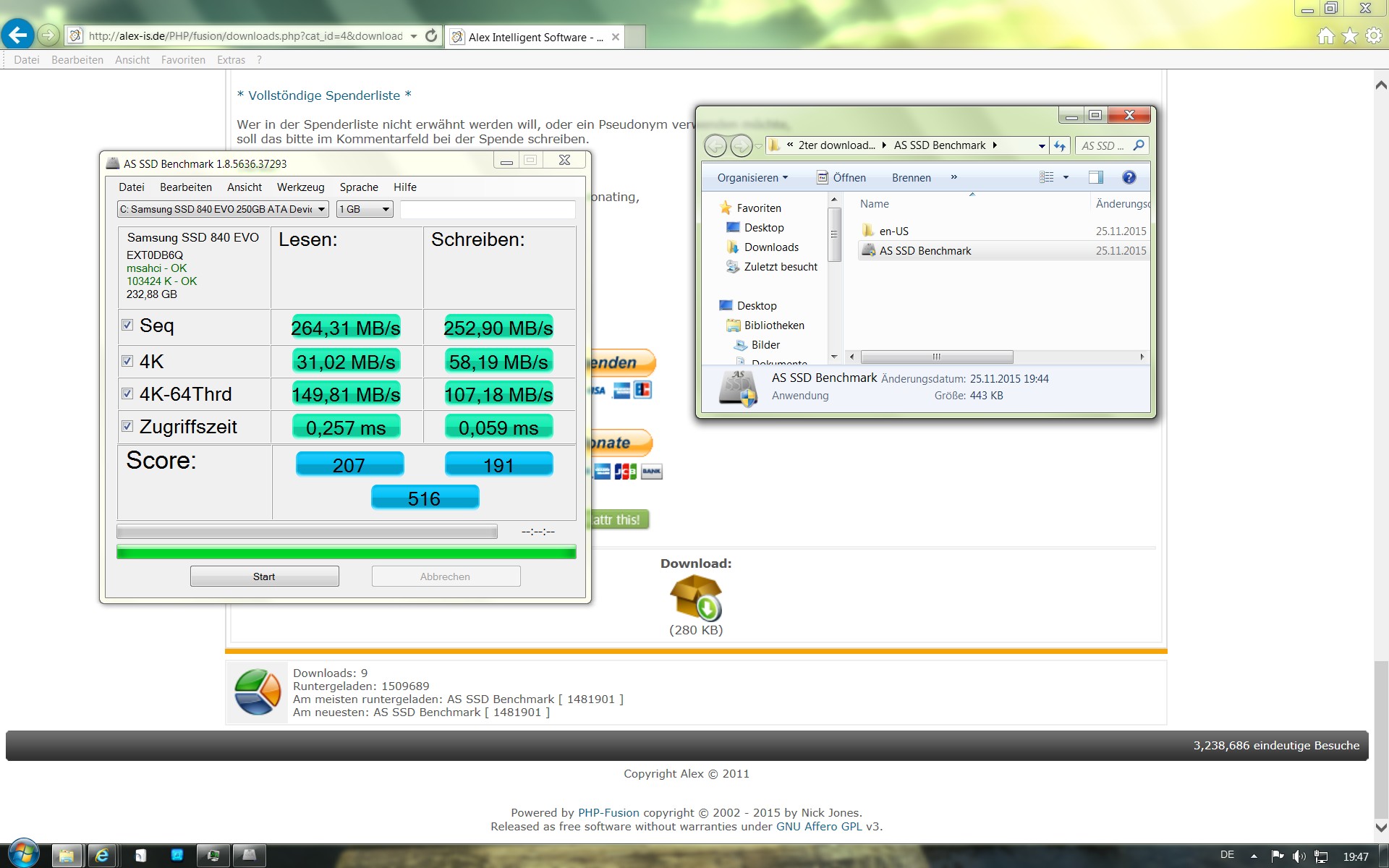Toggle the Explorer preview pane icon
This screenshot has height=868, width=1389.
tap(1095, 177)
